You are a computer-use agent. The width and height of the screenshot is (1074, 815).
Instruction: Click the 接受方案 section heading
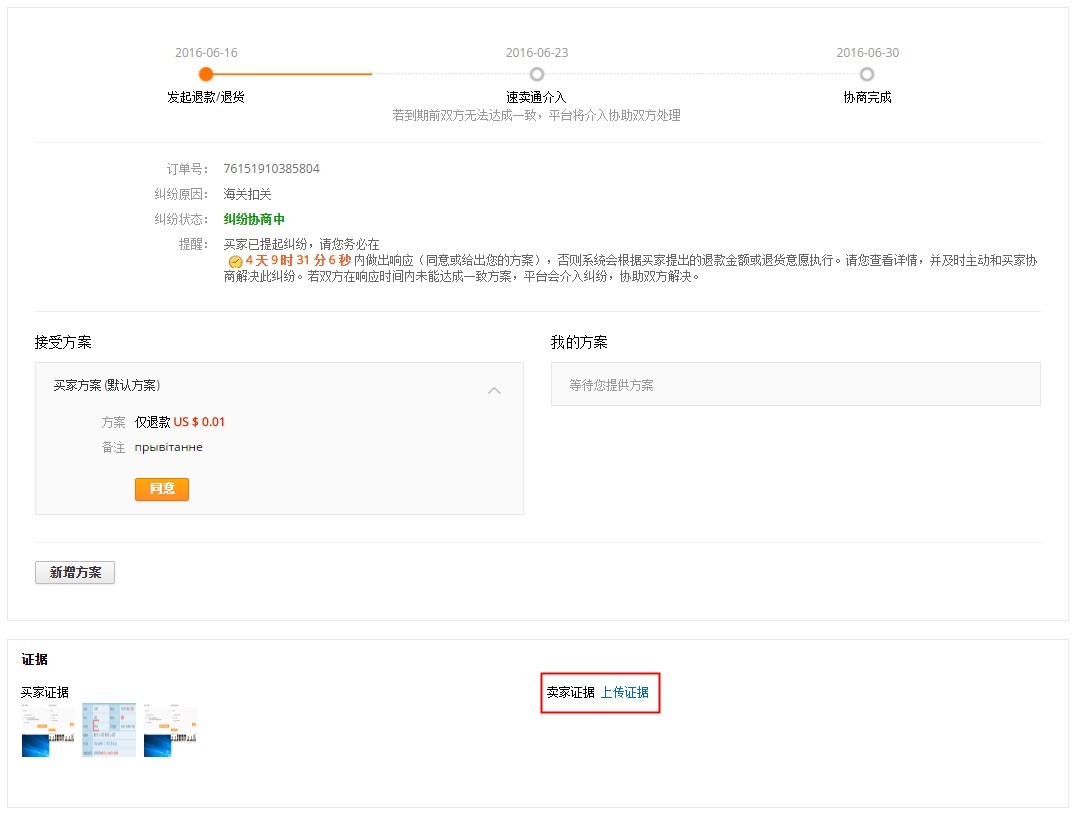[x=62, y=341]
